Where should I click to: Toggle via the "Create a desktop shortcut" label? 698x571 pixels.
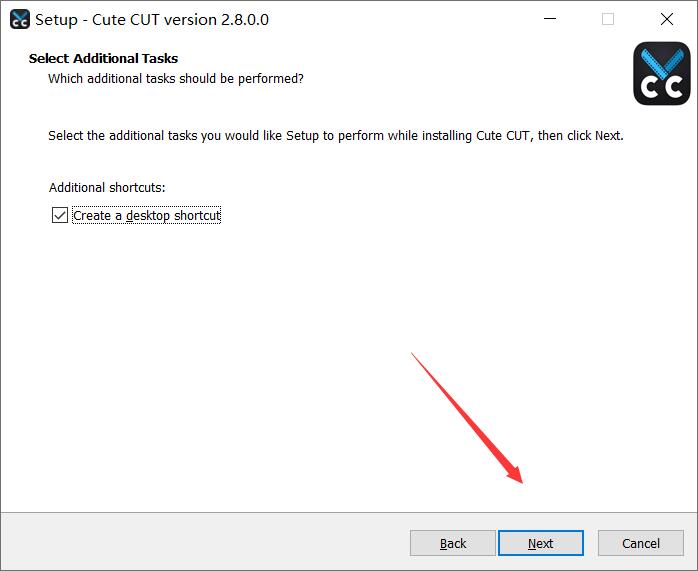[x=146, y=215]
